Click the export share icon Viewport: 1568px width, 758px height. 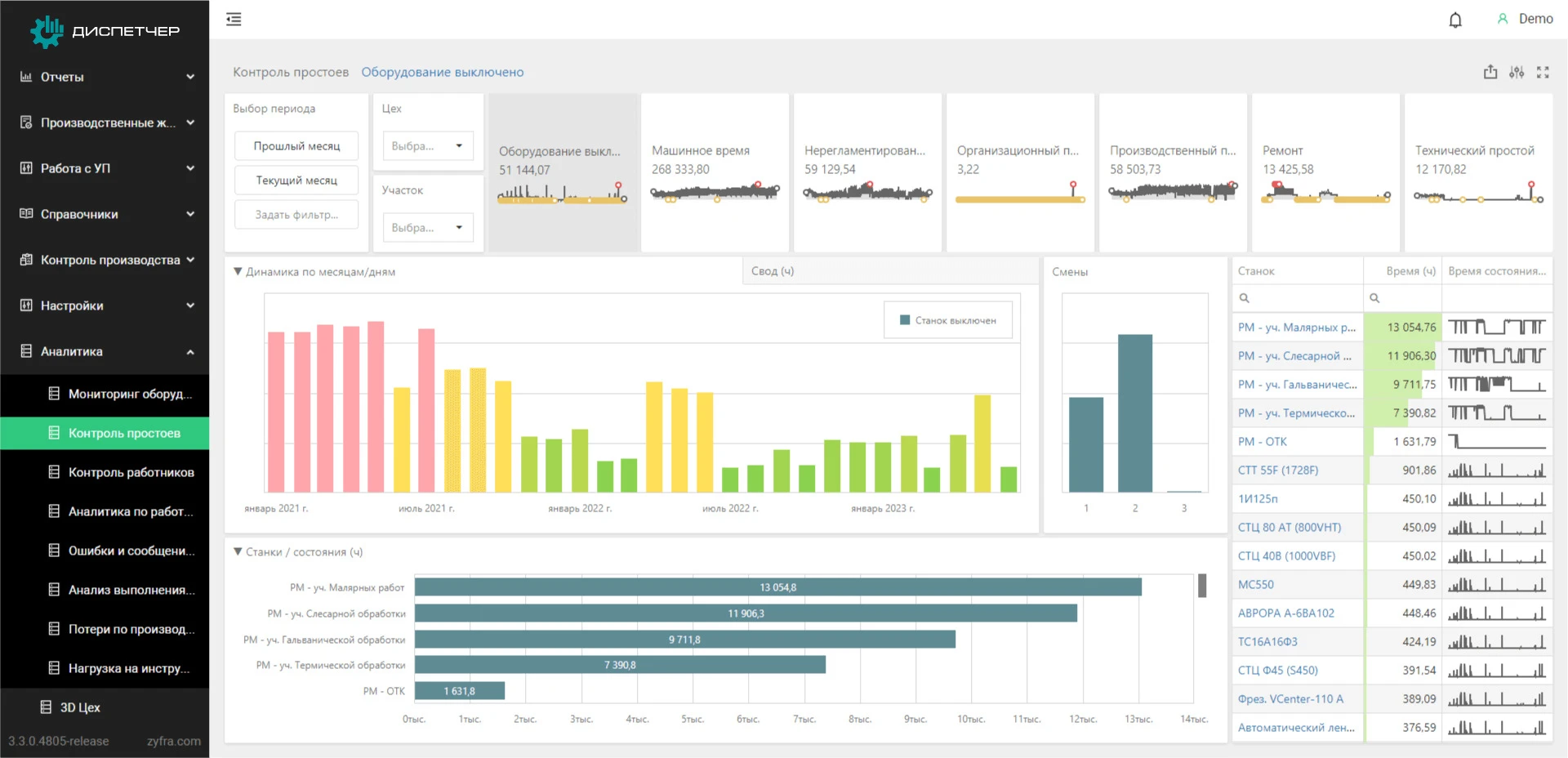pos(1490,72)
